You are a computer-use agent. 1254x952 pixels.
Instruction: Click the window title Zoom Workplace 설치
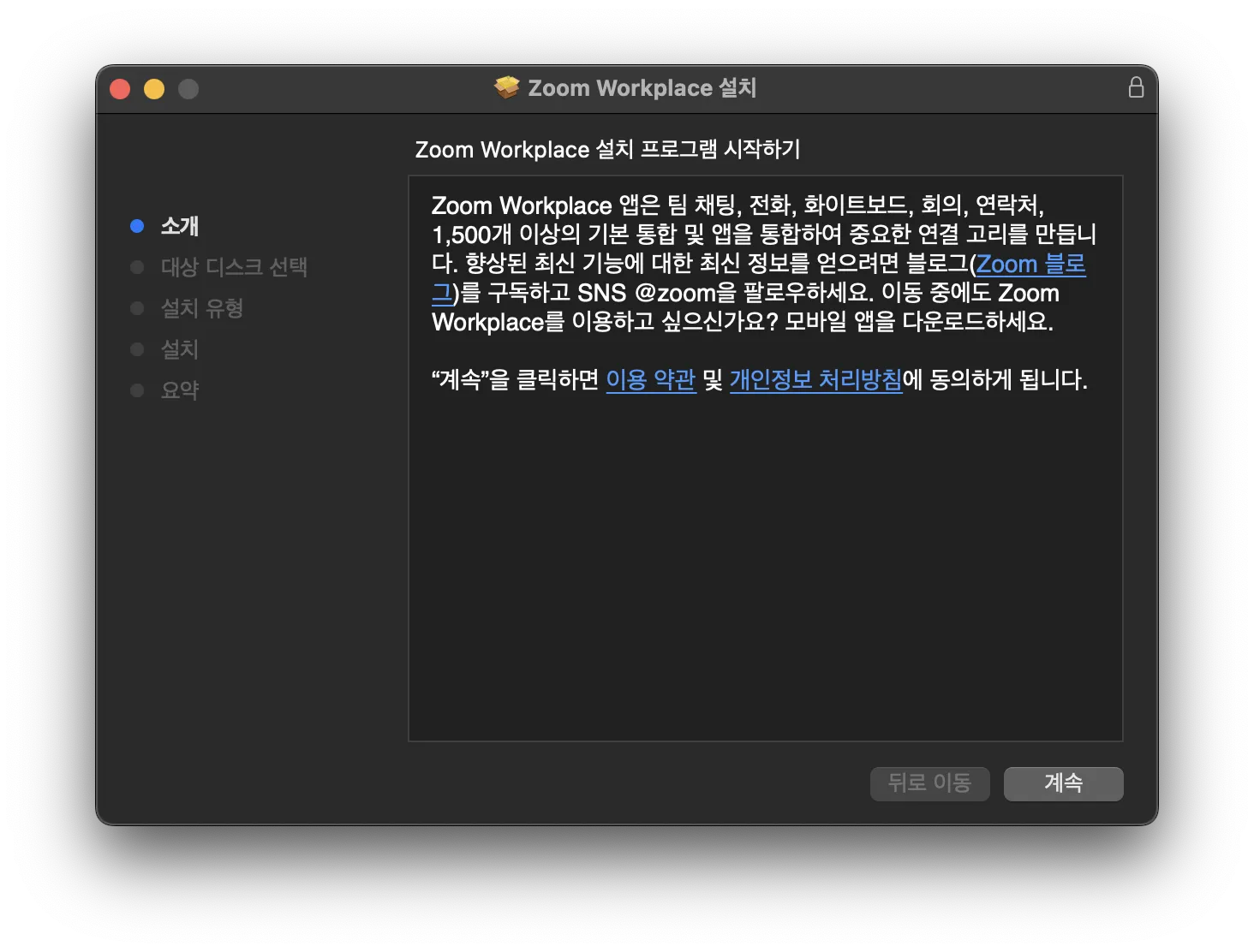pyautogui.click(x=642, y=88)
